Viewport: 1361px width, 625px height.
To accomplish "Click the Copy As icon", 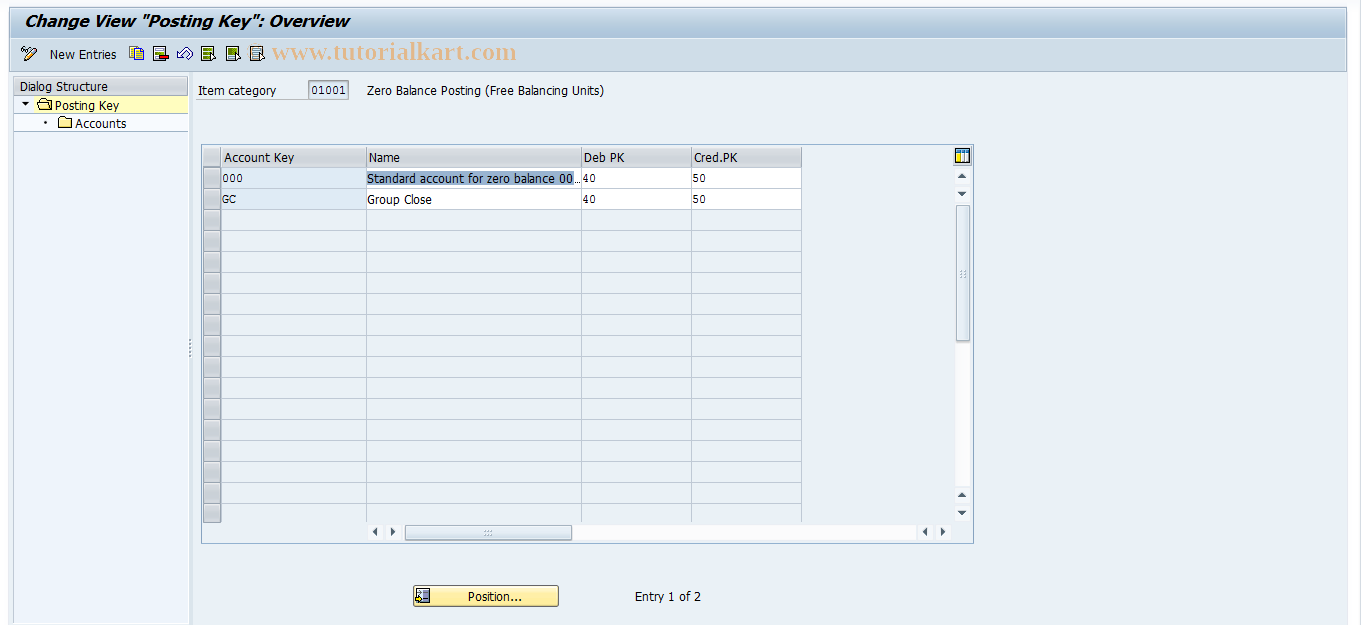I will (137, 54).
